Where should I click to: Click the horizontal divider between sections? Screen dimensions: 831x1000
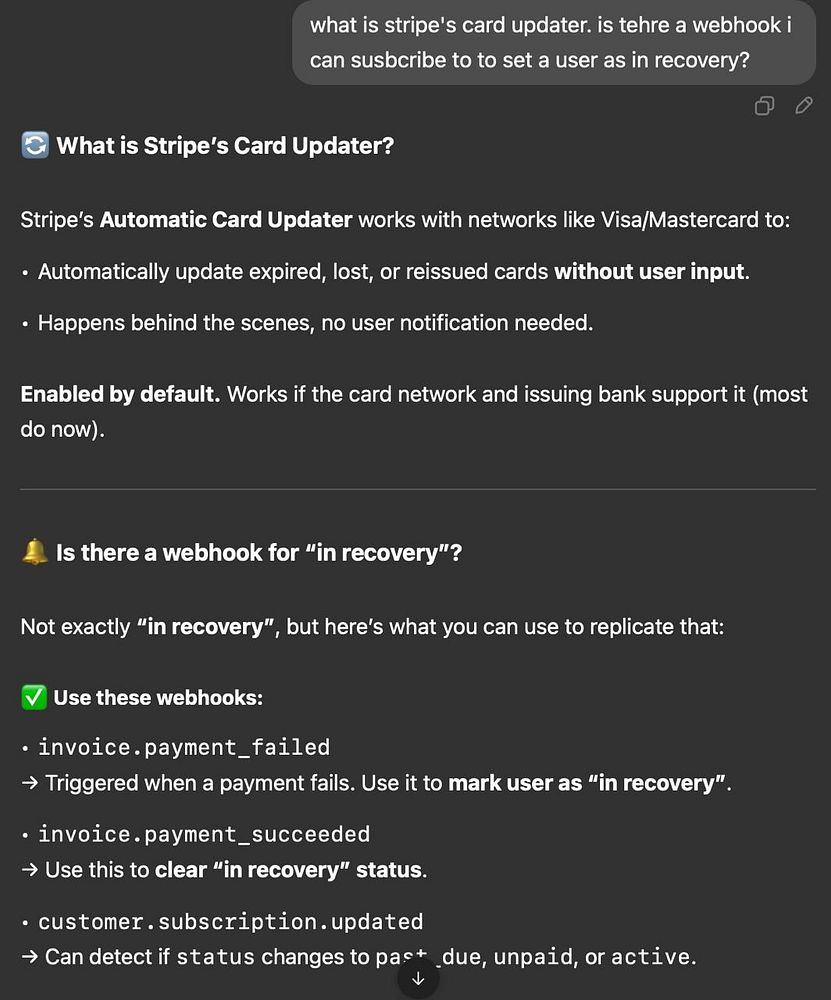[x=417, y=489]
